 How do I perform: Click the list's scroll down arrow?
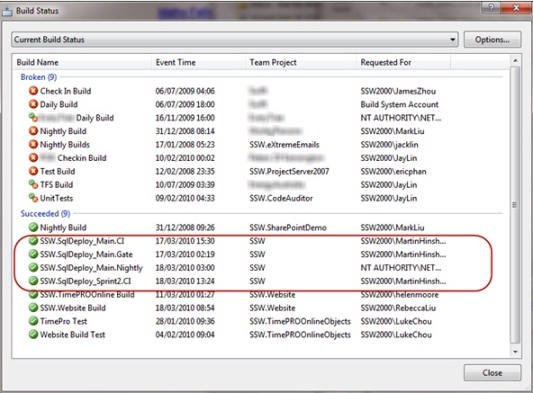[515, 352]
